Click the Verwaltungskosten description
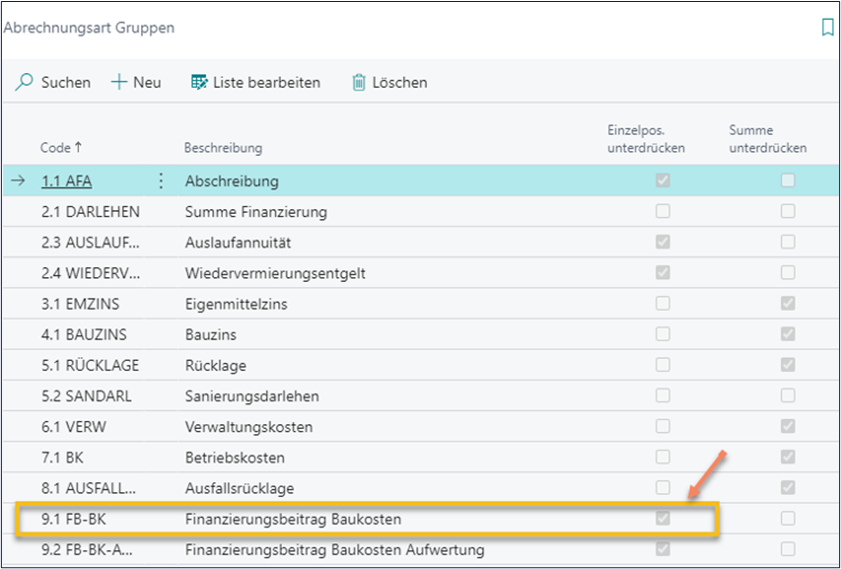This screenshot has height=569, width=841. (x=249, y=427)
